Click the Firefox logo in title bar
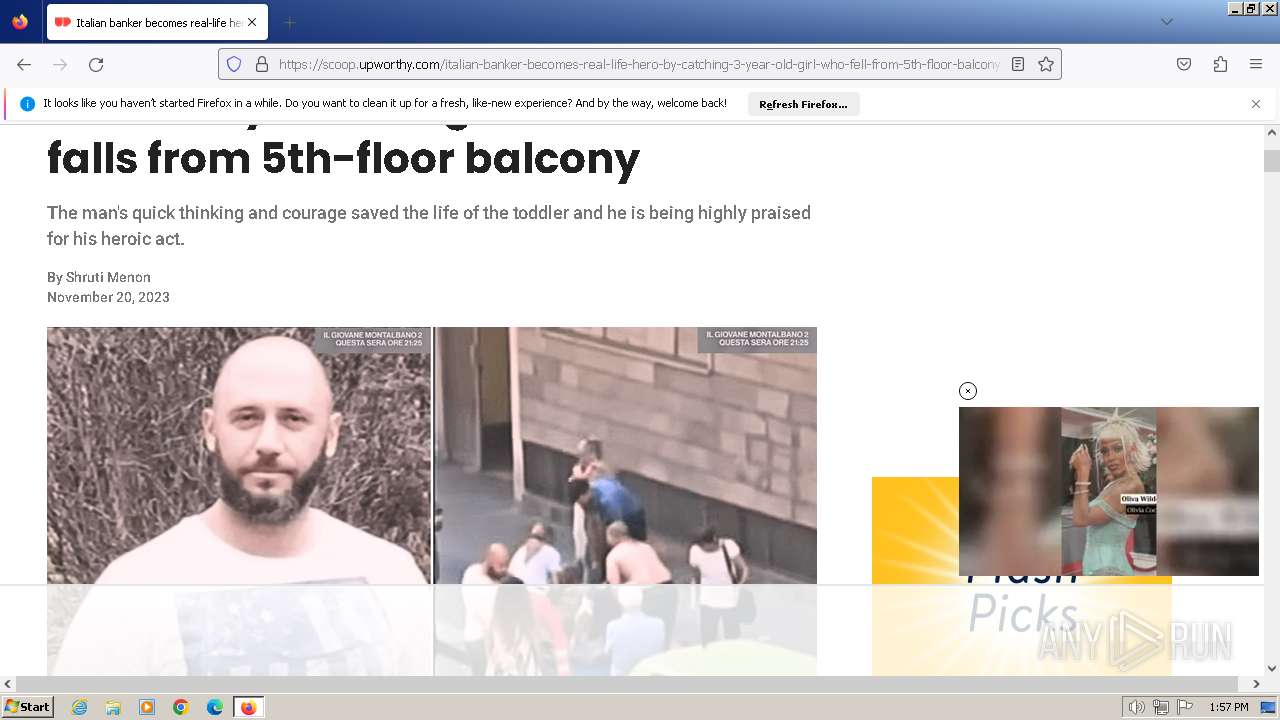Viewport: 1280px width, 720px height. pyautogui.click(x=20, y=21)
